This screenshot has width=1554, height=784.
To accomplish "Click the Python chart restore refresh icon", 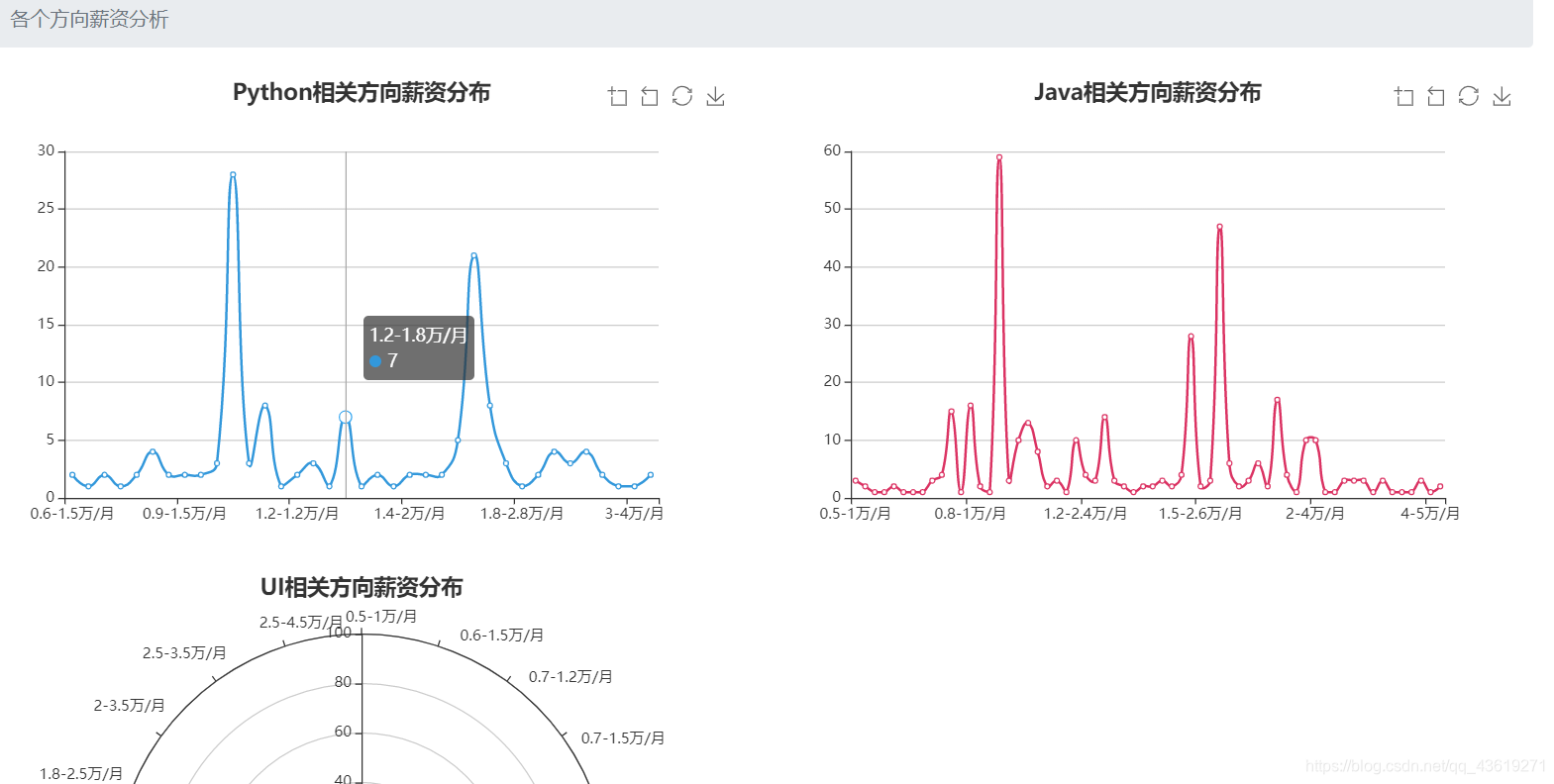I will (x=682, y=96).
